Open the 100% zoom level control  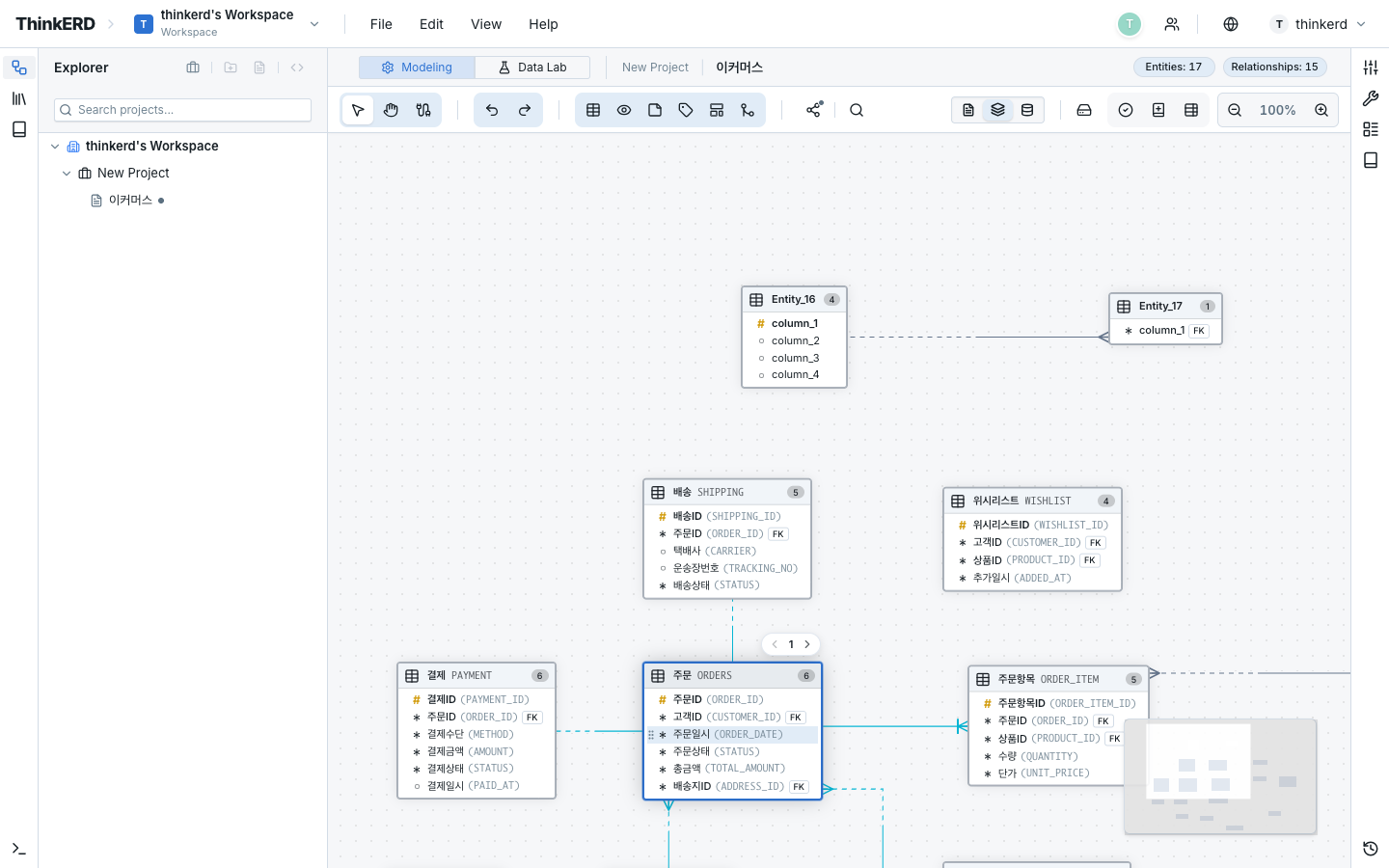[1278, 110]
